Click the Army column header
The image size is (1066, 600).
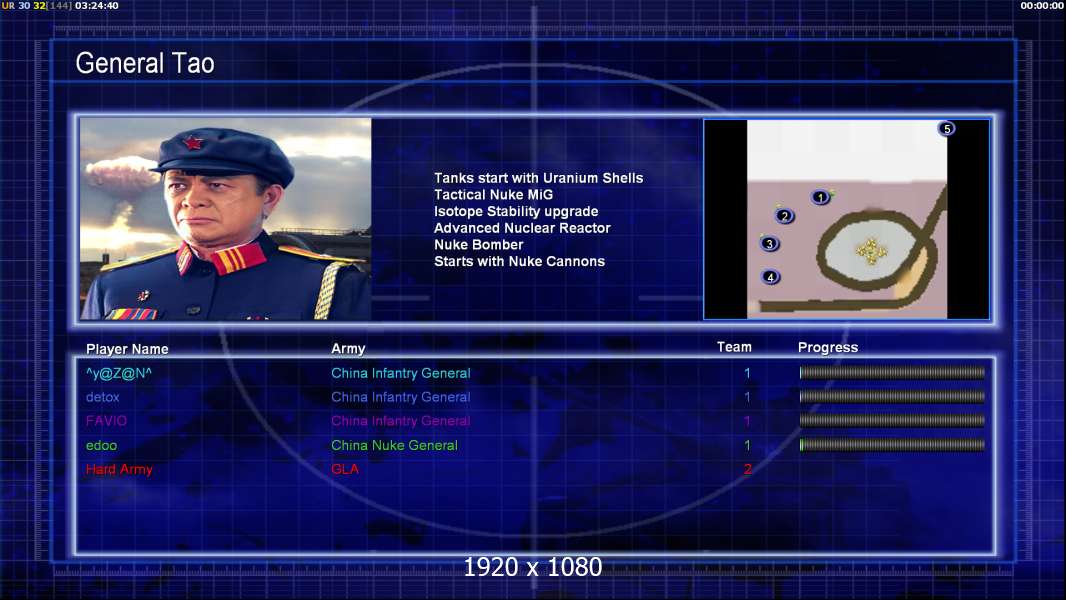pos(348,349)
